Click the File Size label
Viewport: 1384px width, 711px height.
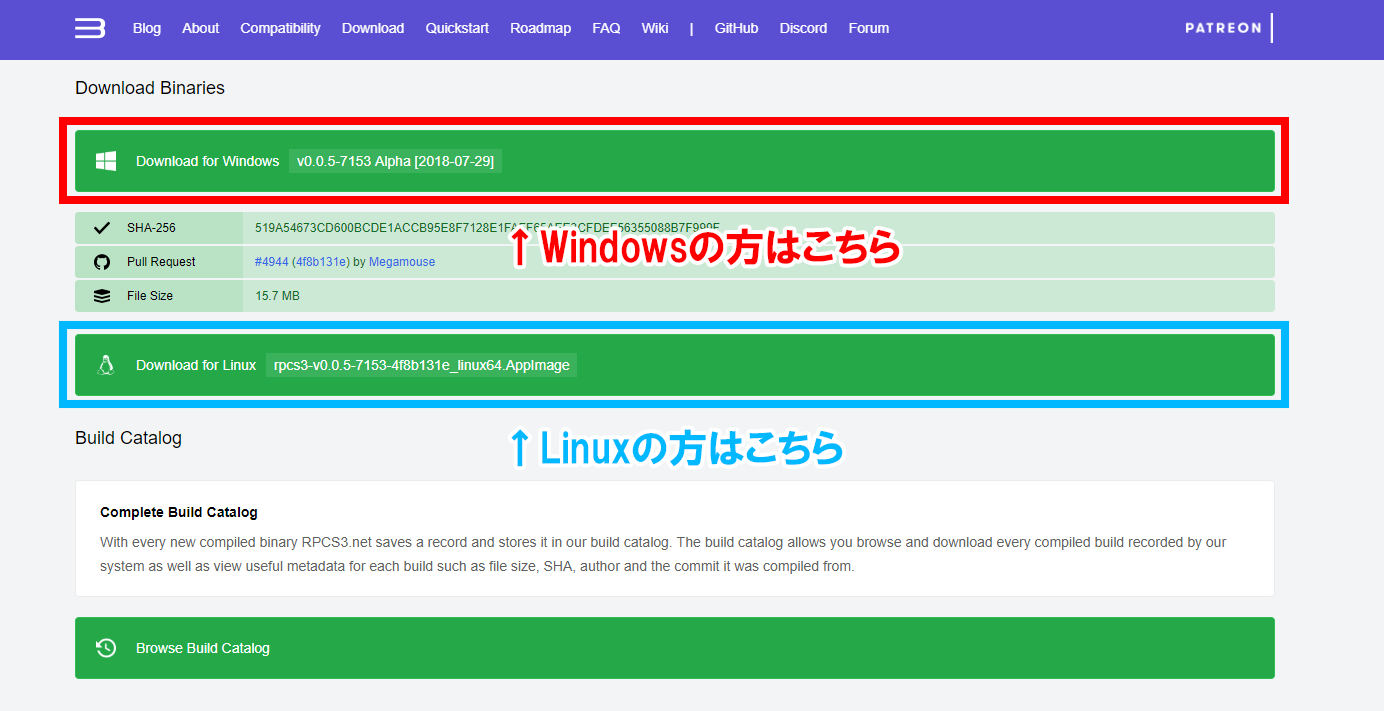click(150, 296)
